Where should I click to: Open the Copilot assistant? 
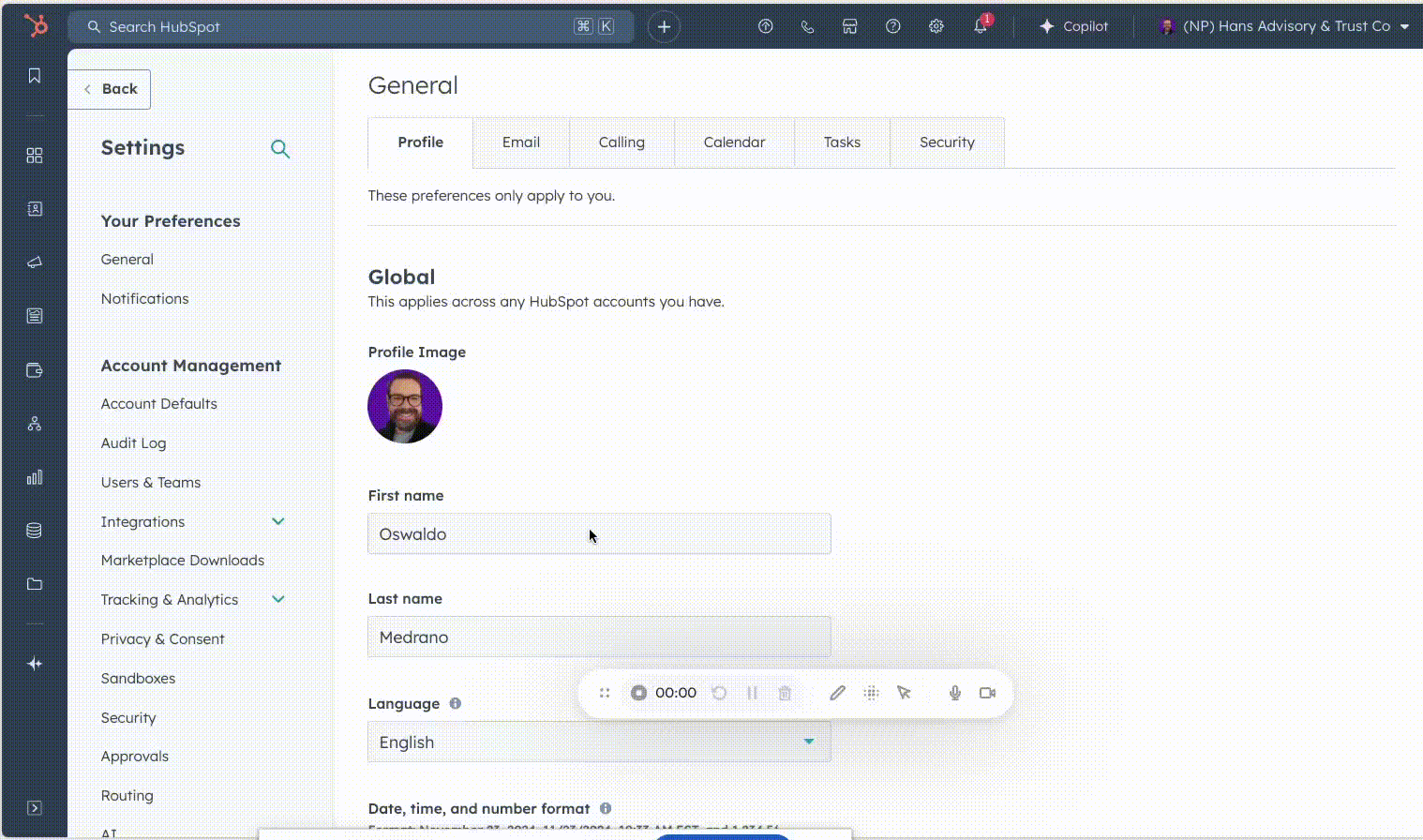(x=1073, y=26)
